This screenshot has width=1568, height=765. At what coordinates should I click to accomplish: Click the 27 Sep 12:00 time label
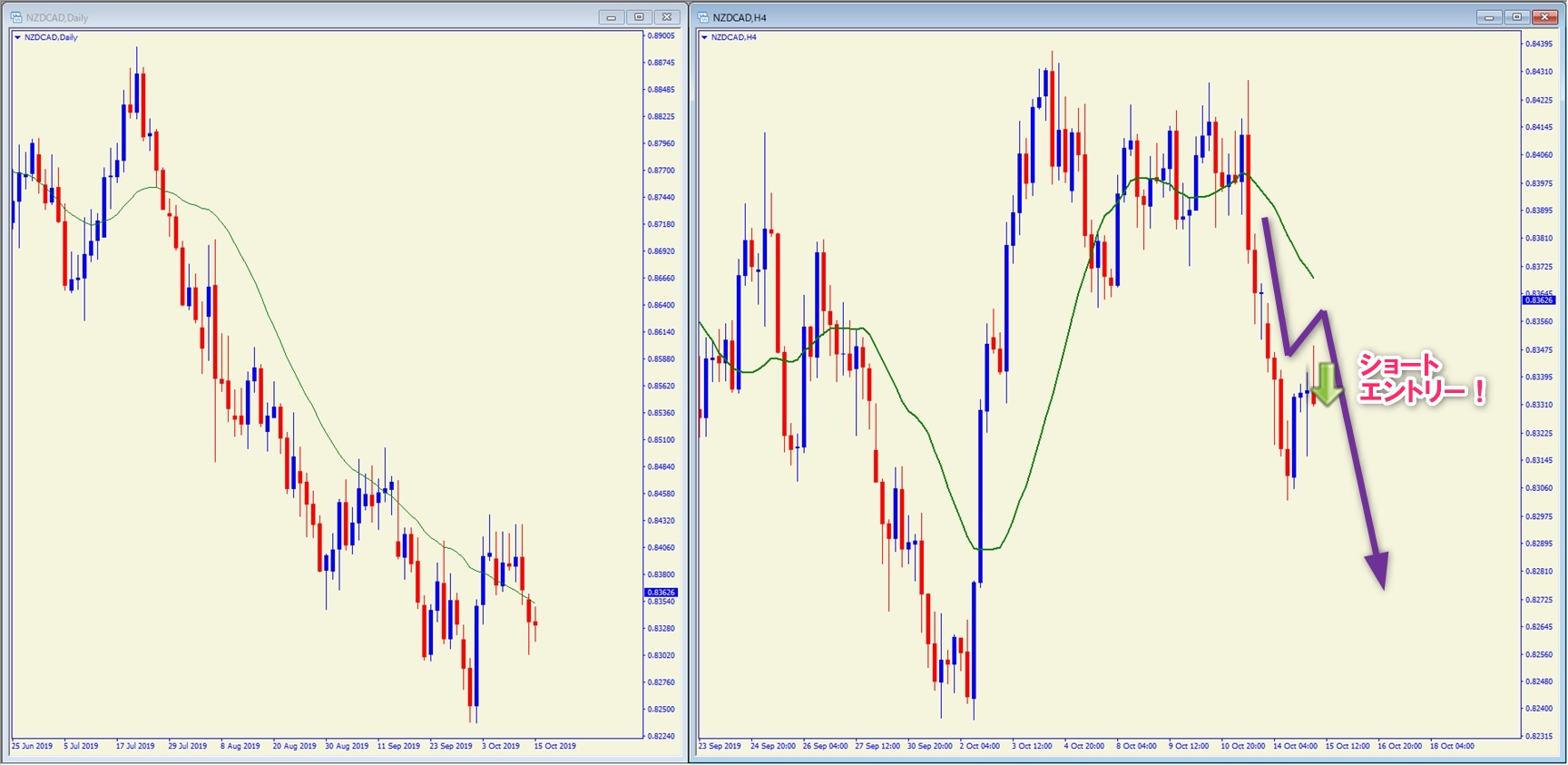click(877, 746)
